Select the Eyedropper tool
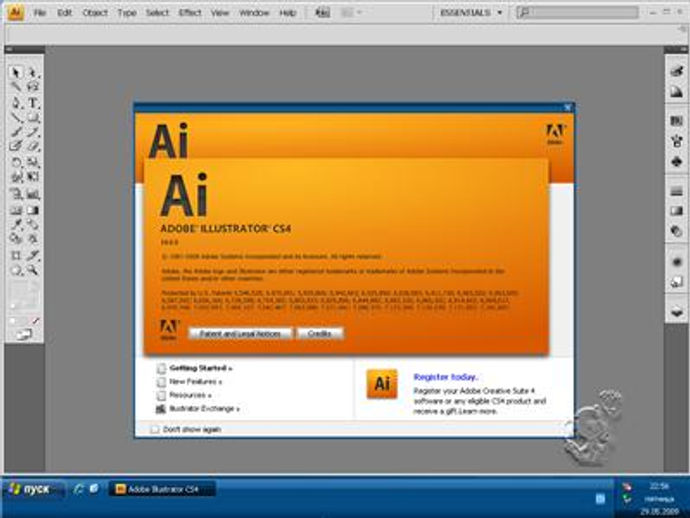Screen dimensions: 690x518 tap(16, 224)
